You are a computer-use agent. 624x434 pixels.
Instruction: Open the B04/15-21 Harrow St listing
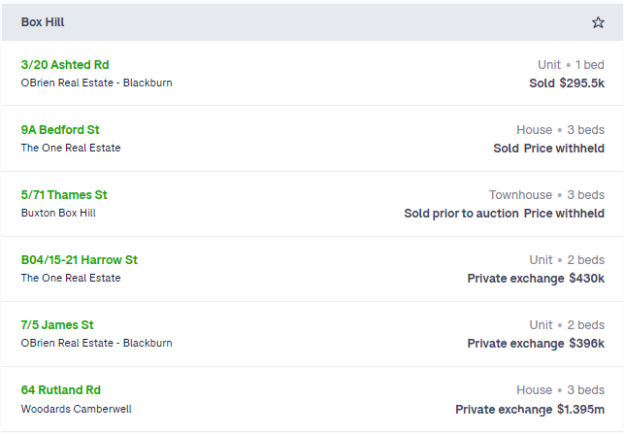click(x=79, y=260)
